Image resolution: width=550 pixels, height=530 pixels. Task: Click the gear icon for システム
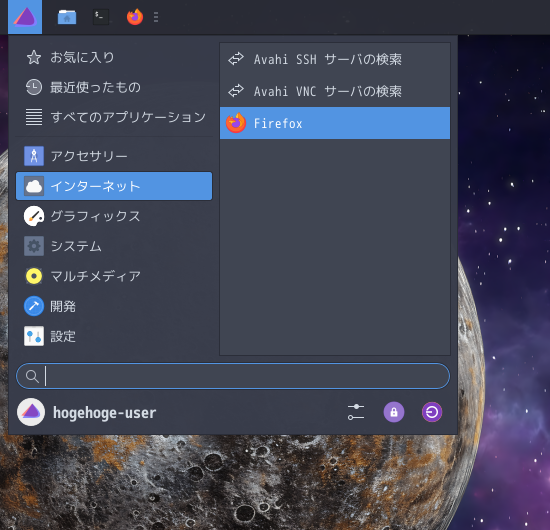click(x=34, y=246)
